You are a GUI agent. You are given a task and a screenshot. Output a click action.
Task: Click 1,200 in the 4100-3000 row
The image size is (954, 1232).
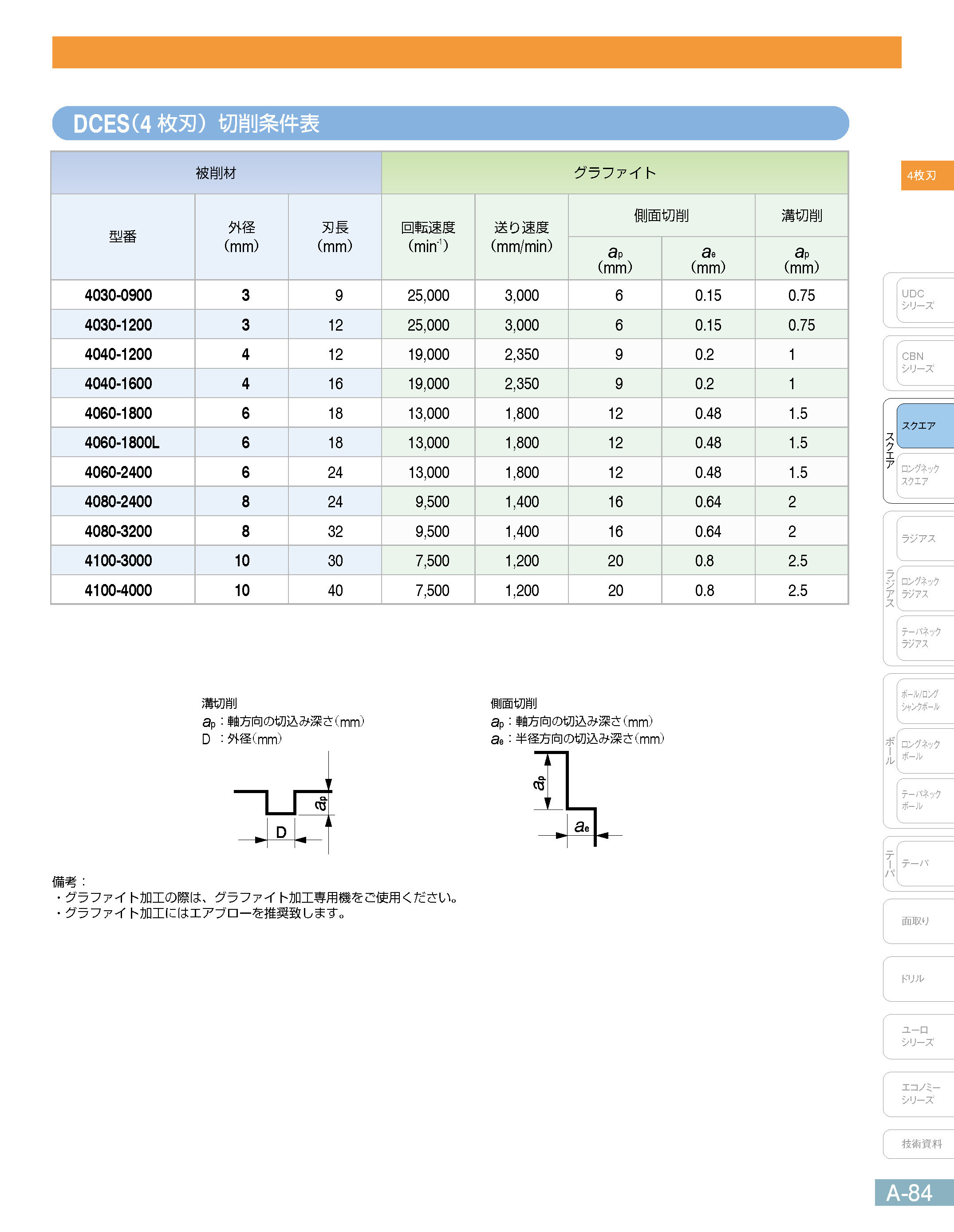coord(522,561)
